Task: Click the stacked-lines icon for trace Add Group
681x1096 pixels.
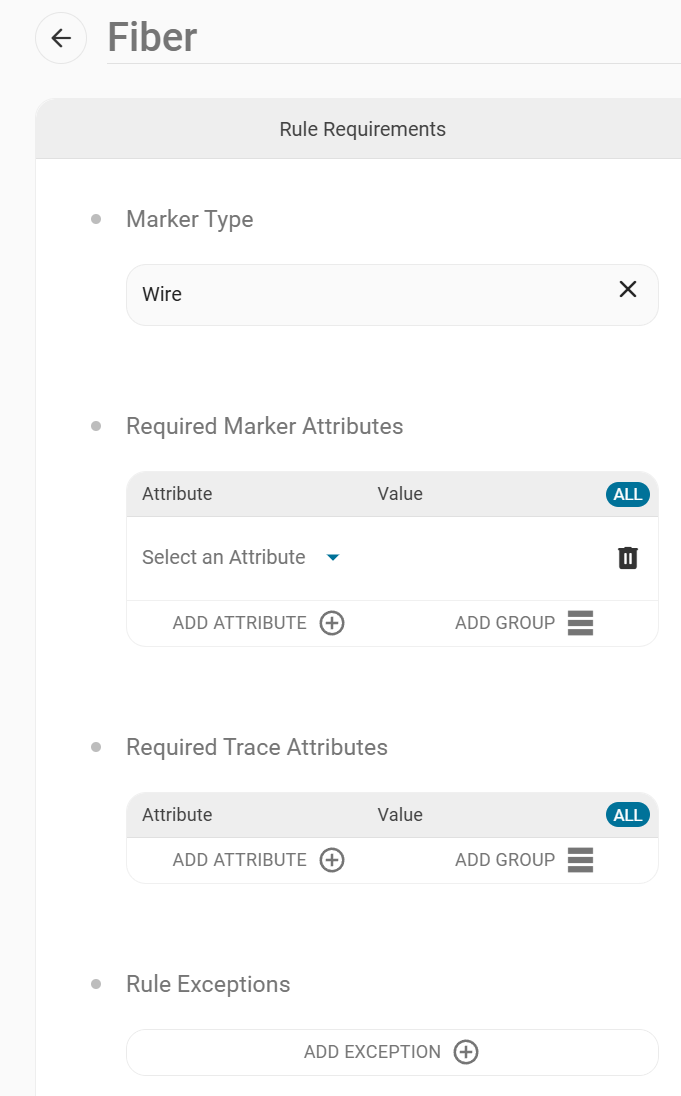Action: (x=580, y=860)
